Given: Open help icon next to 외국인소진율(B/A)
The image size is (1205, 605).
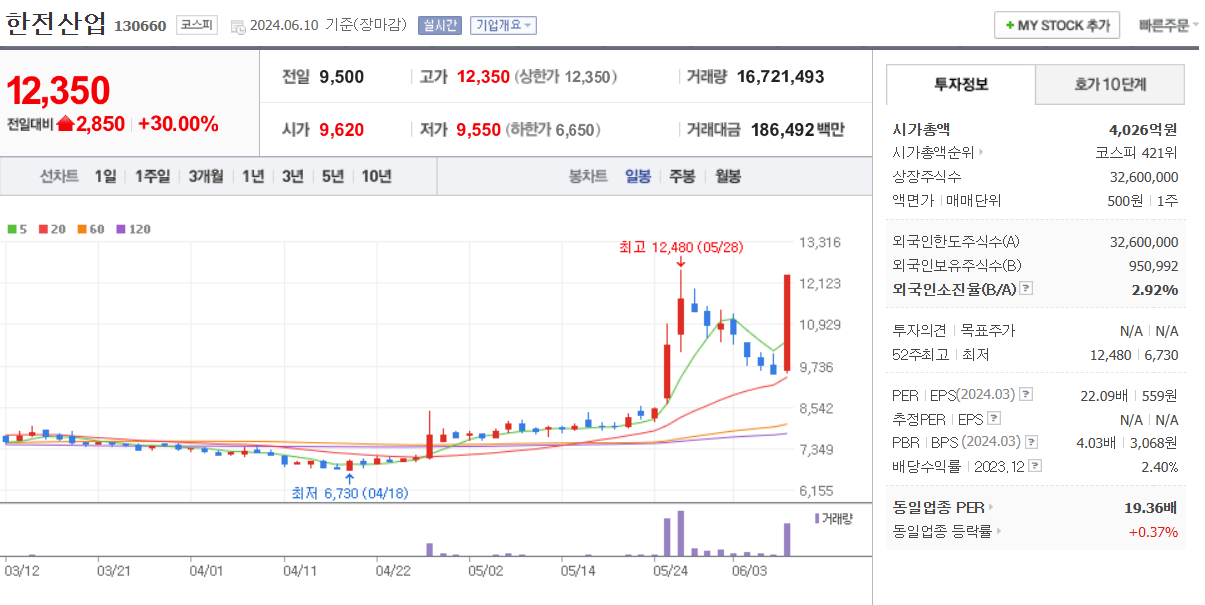Looking at the screenshot, I should tap(1025, 290).
